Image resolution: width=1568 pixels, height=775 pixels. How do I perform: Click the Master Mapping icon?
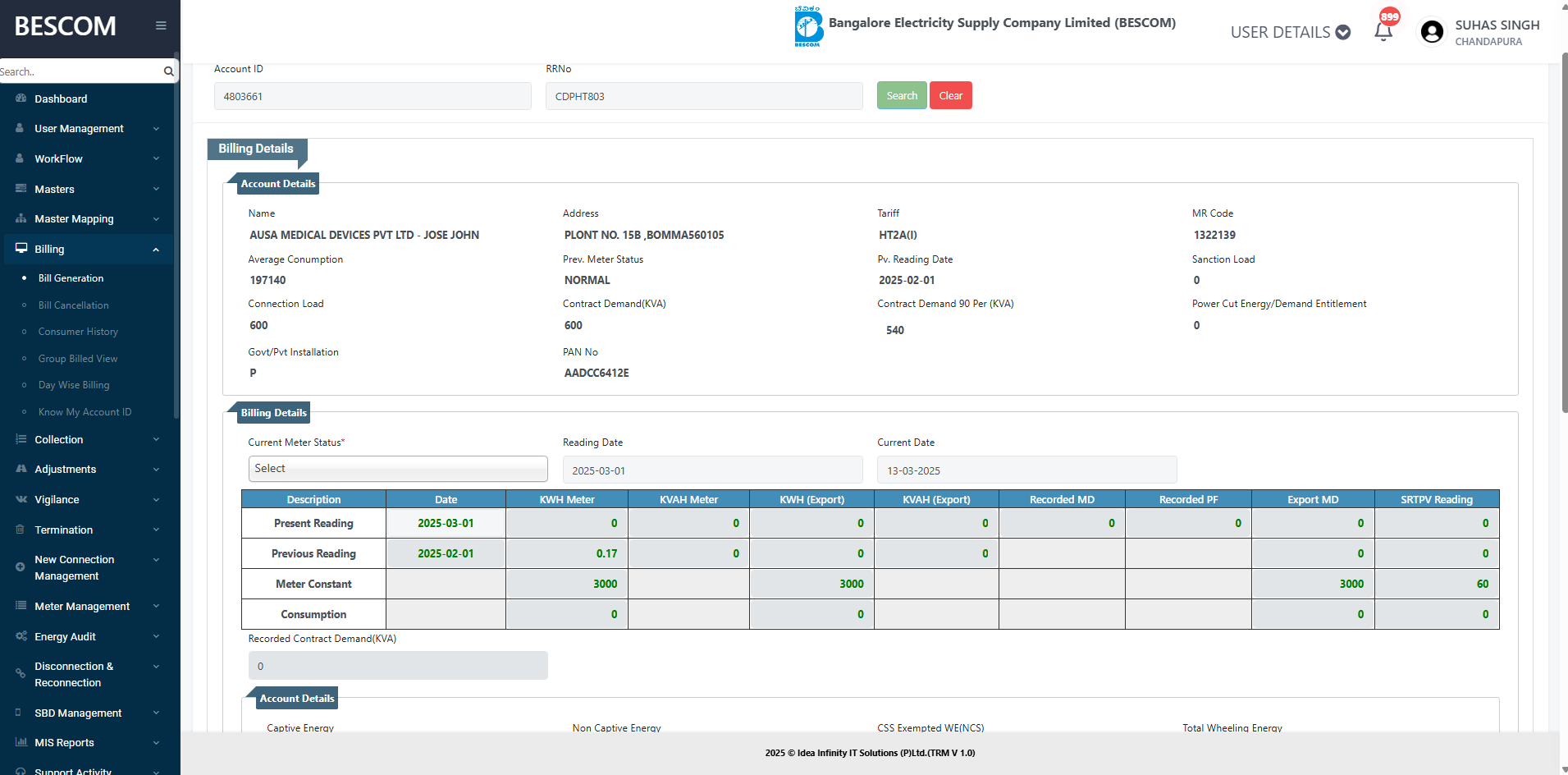21,218
